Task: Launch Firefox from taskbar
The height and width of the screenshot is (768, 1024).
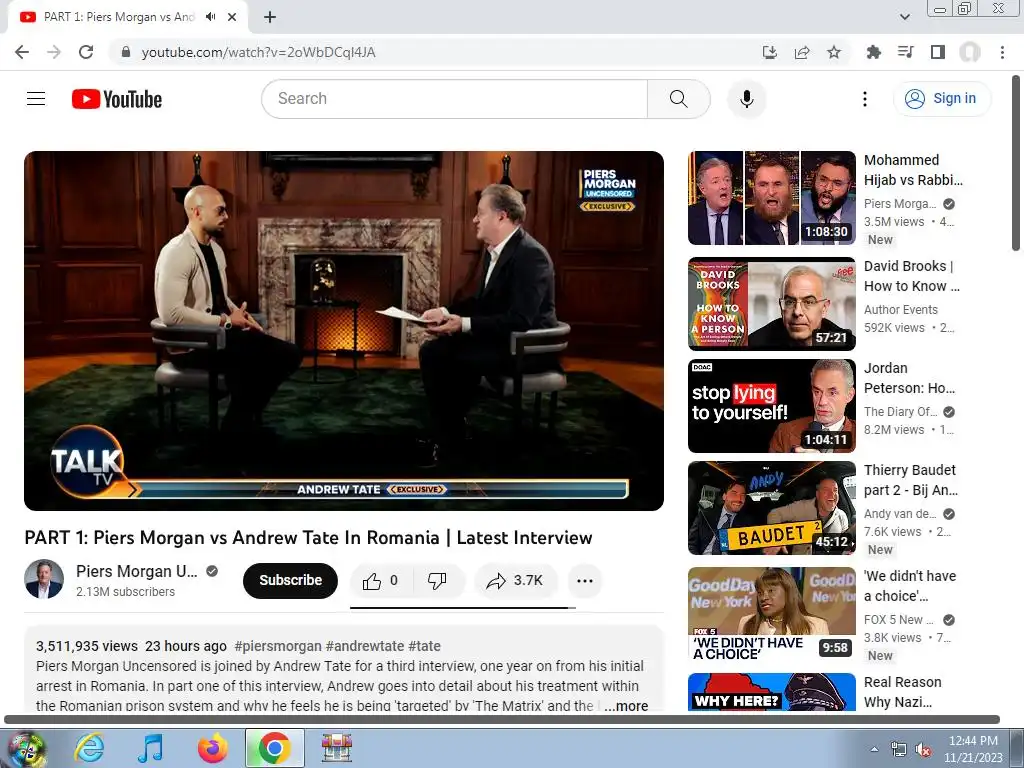Action: (212, 748)
